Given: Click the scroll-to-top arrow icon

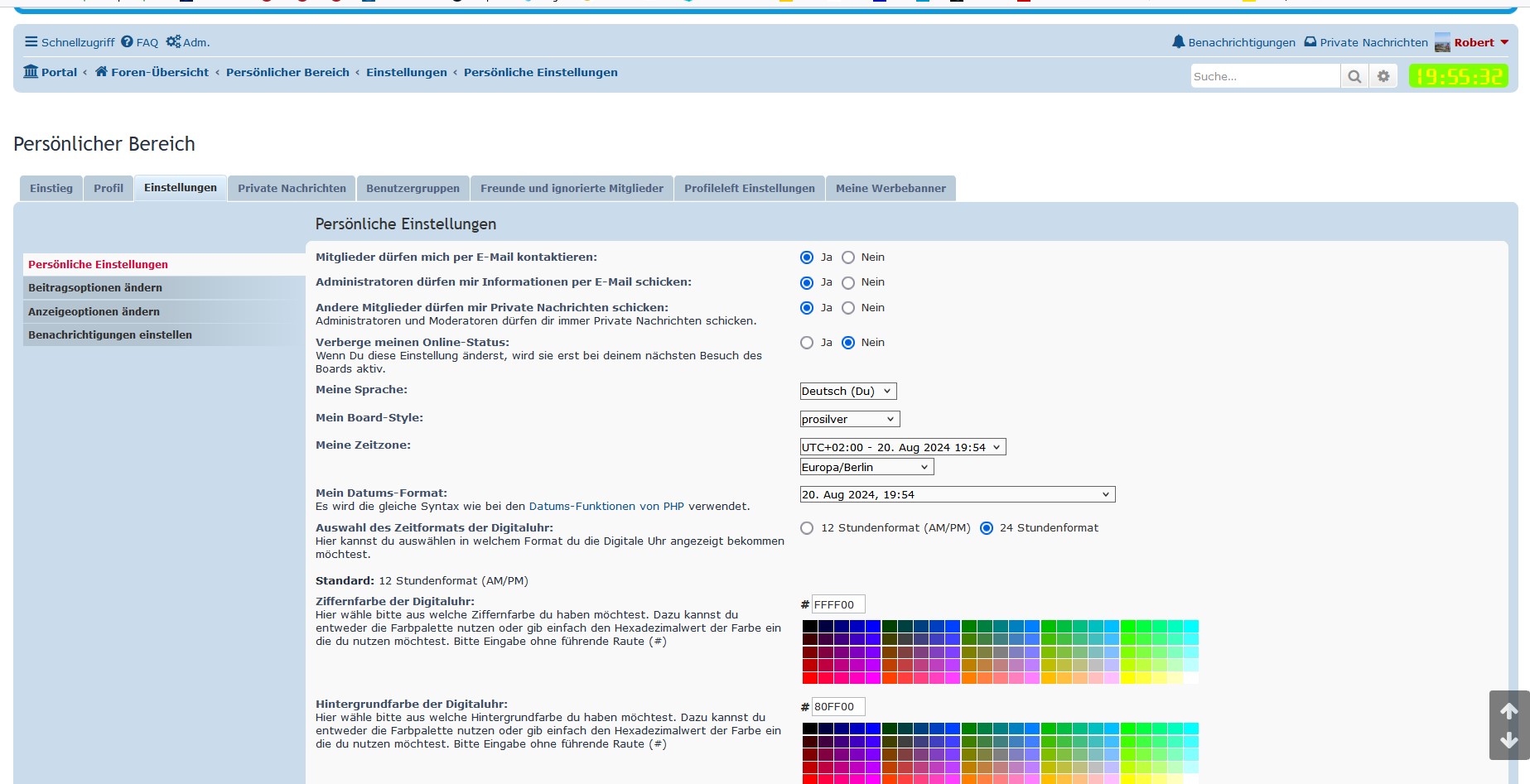Looking at the screenshot, I should coord(1508,711).
